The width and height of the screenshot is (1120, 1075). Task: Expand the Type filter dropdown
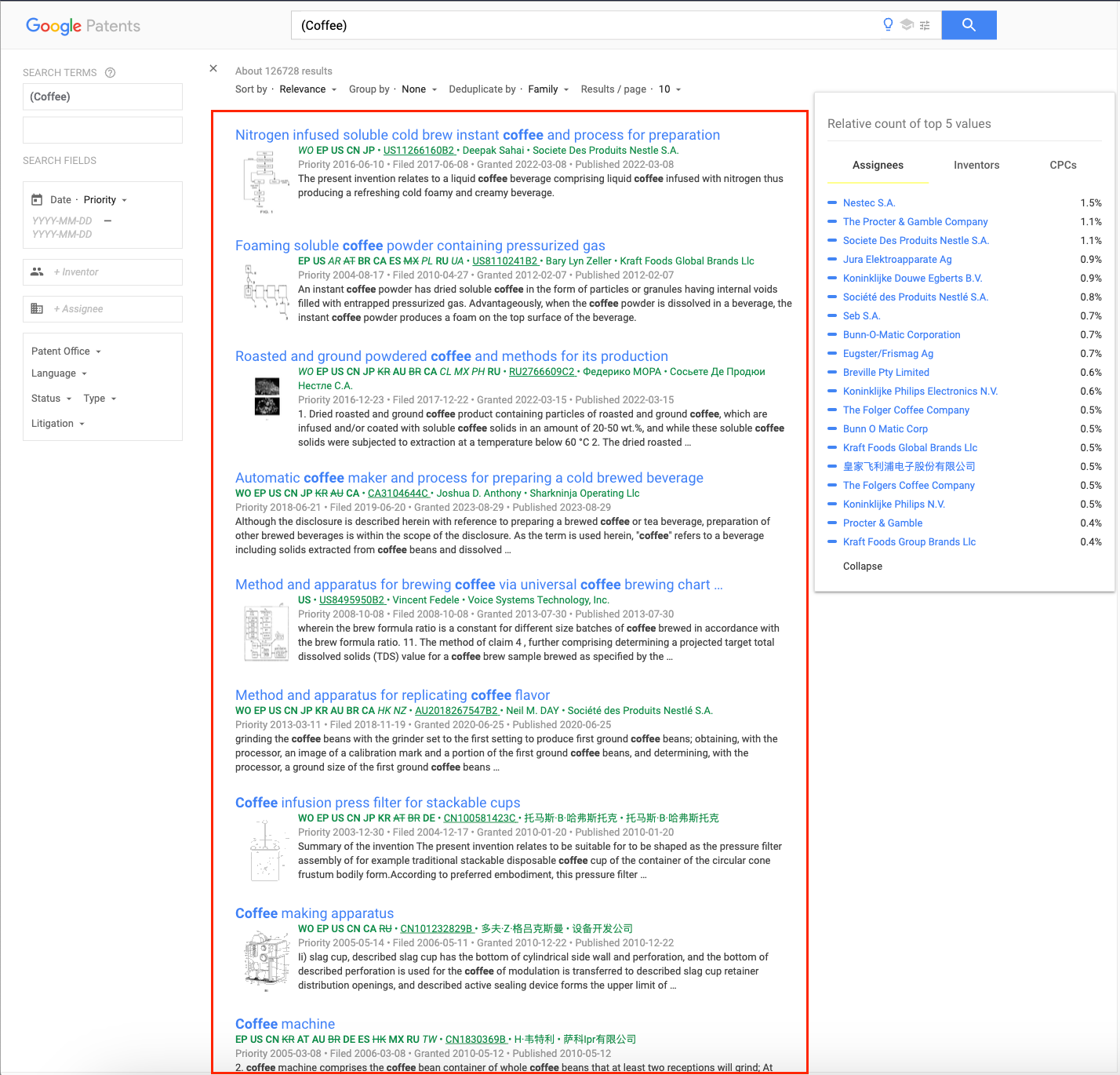pyautogui.click(x=100, y=399)
